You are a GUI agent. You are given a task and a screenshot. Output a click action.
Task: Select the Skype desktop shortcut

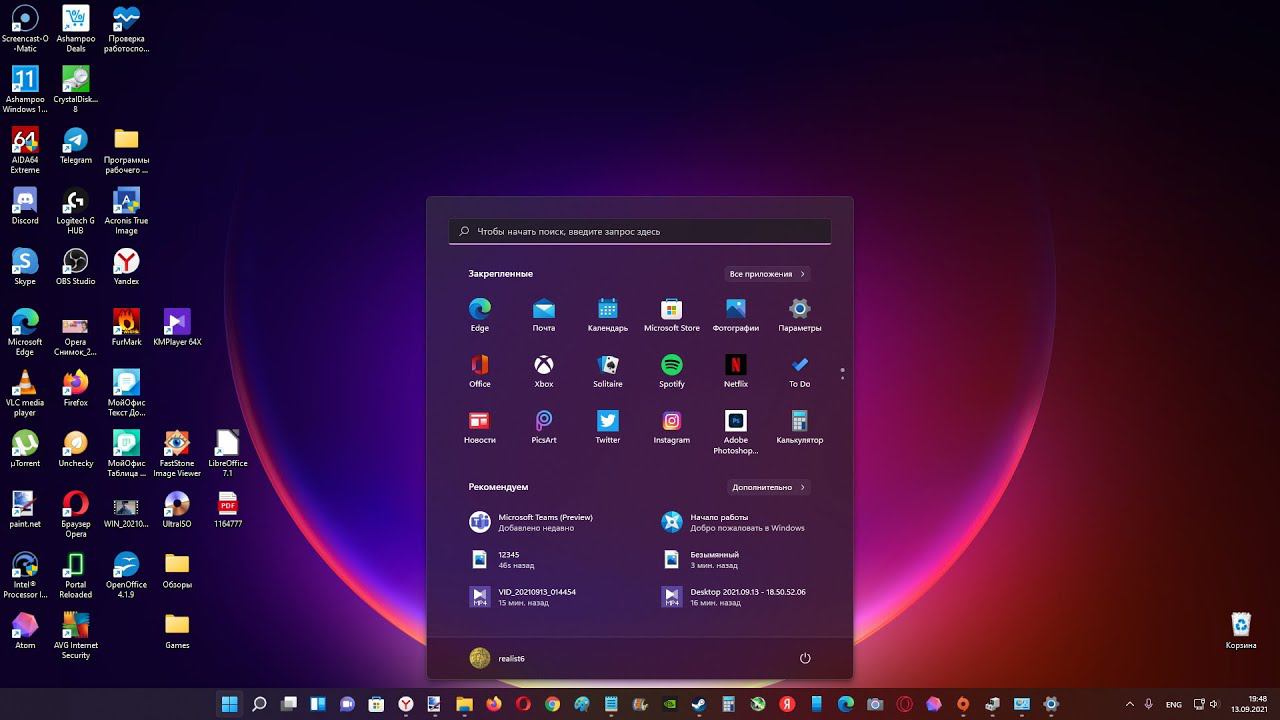[25, 267]
